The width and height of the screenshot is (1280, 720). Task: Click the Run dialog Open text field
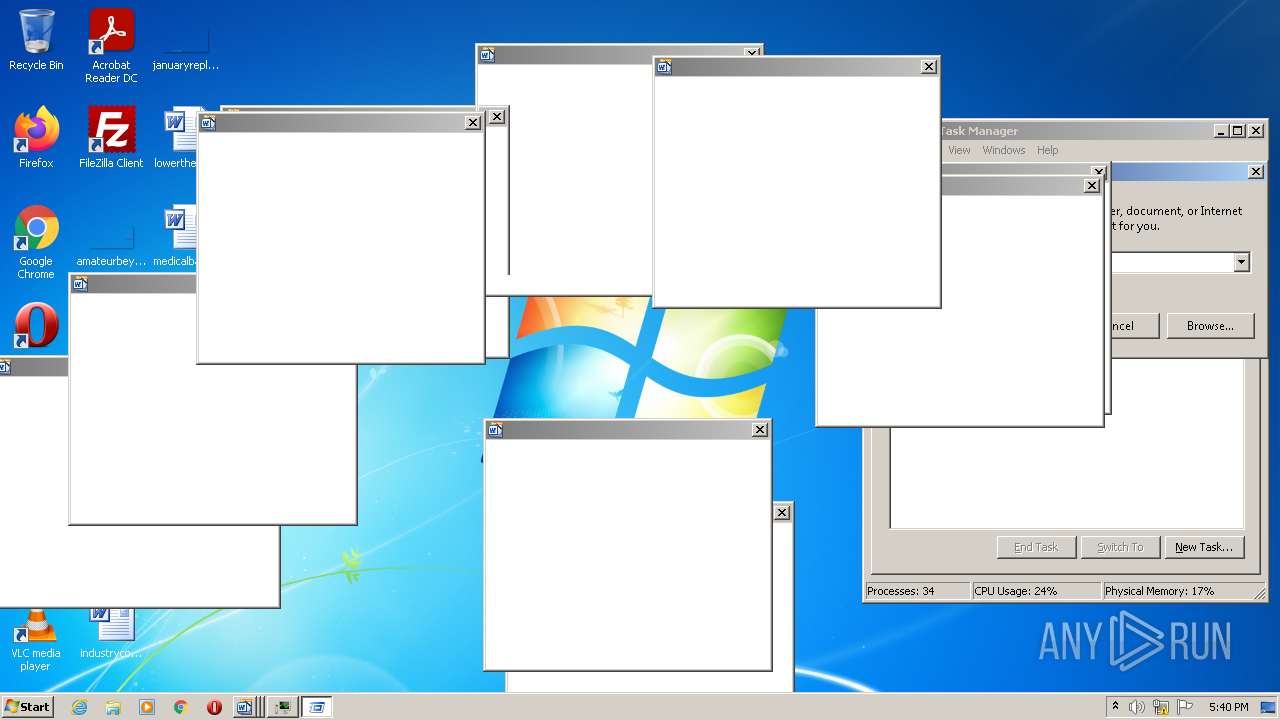tap(1171, 262)
